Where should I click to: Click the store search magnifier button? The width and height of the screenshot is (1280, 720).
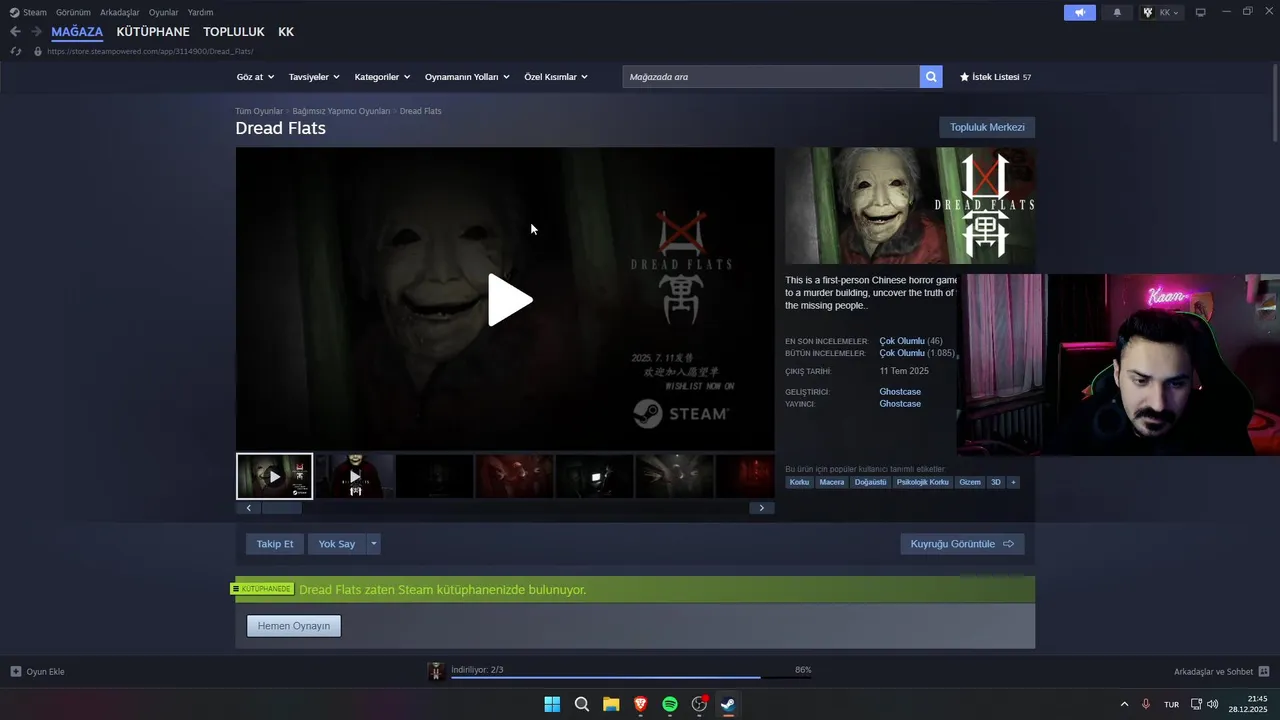(931, 77)
